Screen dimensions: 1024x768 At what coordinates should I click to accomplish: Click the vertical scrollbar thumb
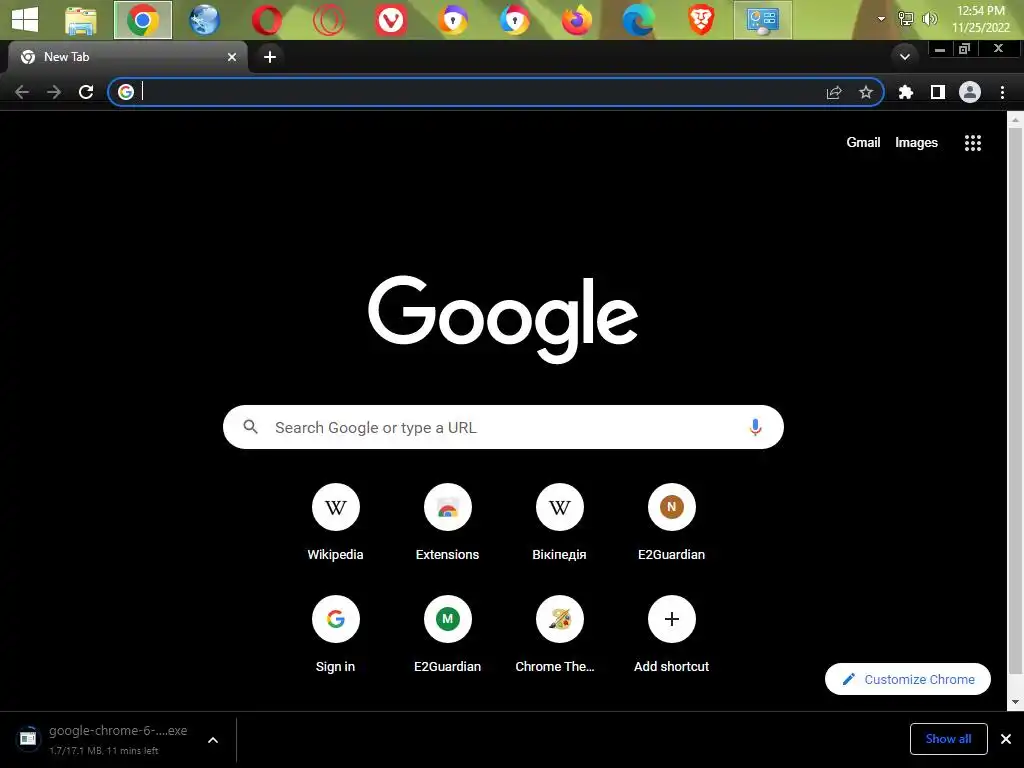[x=1016, y=399]
